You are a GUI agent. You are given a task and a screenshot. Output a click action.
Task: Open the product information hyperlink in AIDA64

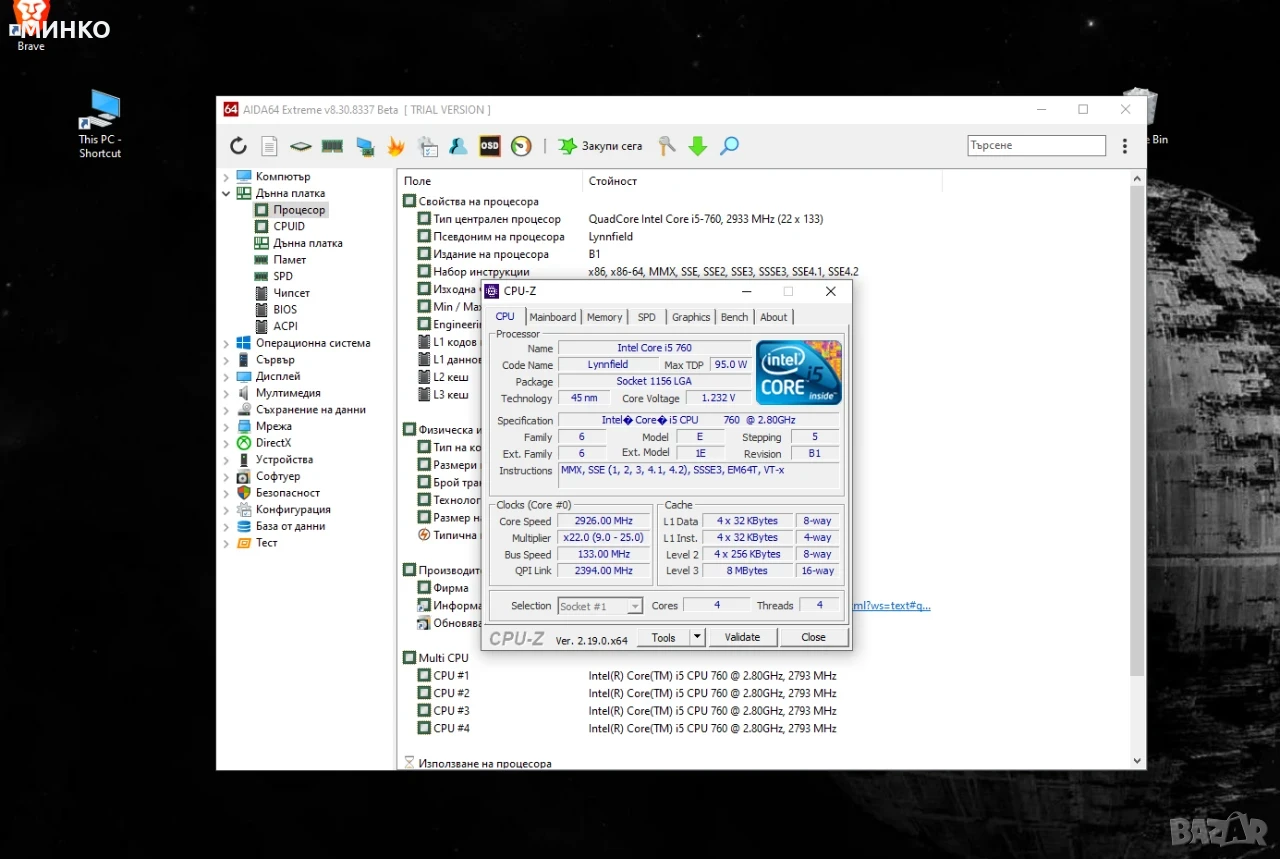click(890, 606)
